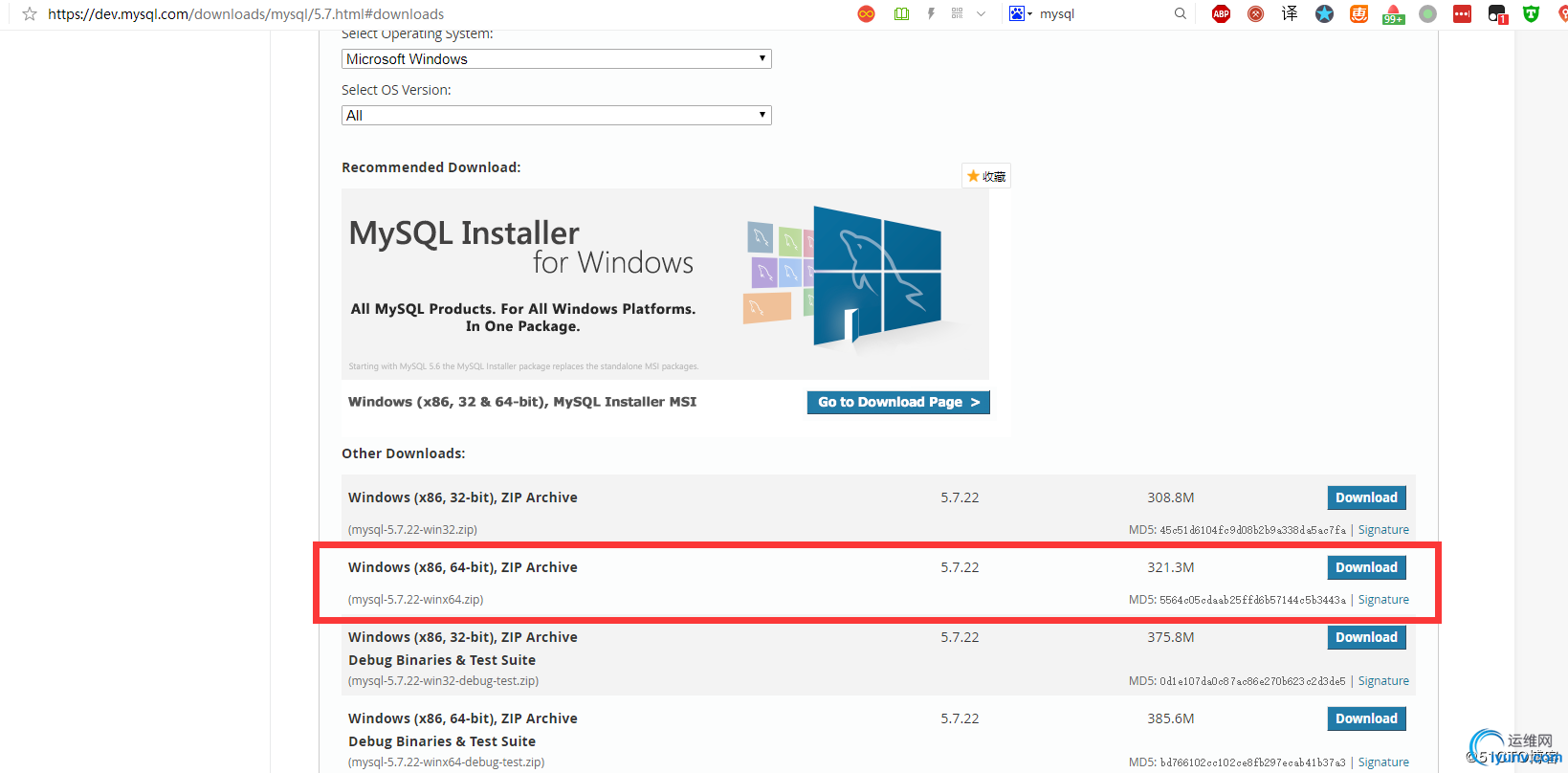Expand the address bar chevron dropdown

[x=981, y=13]
